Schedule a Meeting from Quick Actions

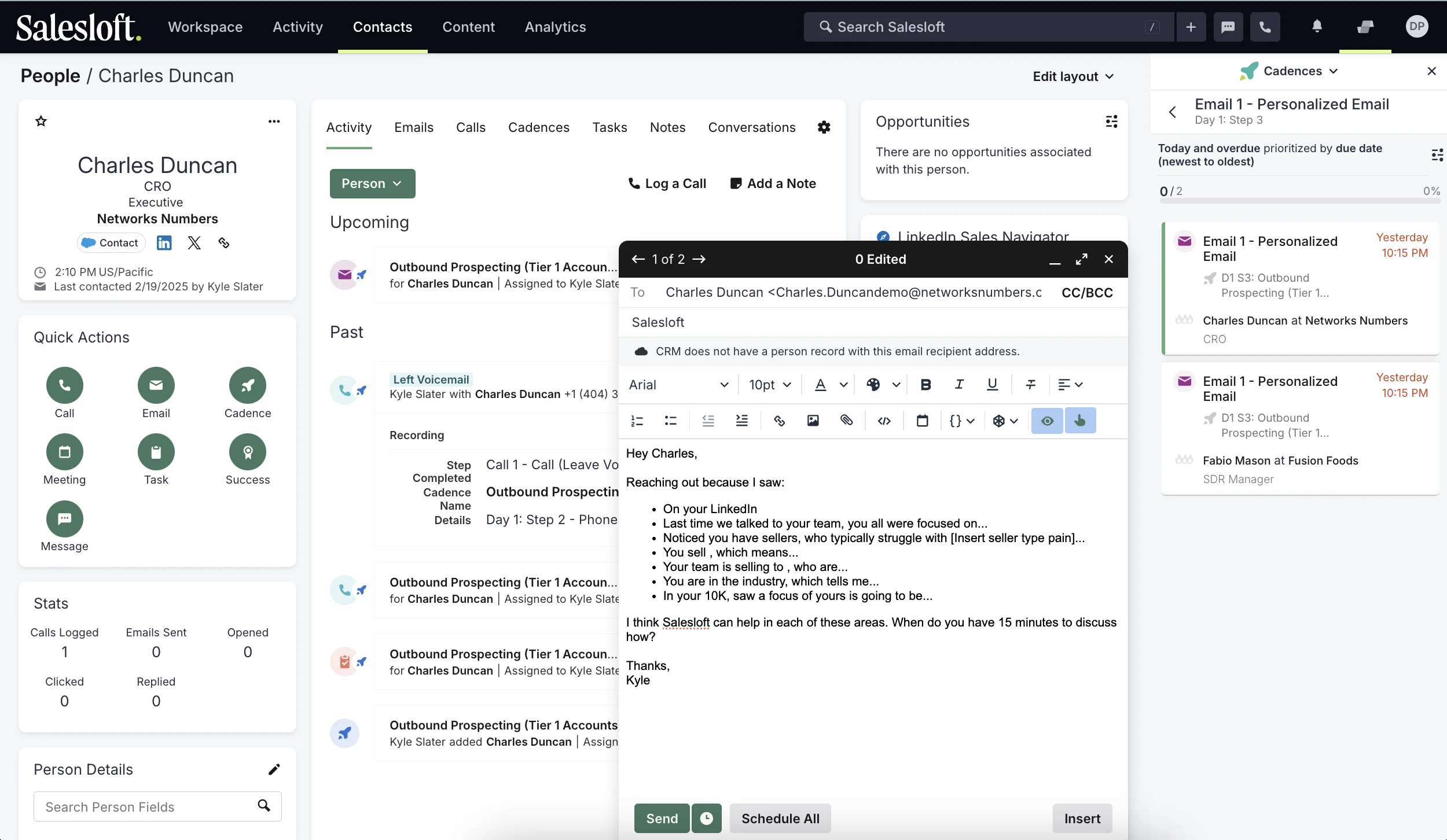[65, 452]
